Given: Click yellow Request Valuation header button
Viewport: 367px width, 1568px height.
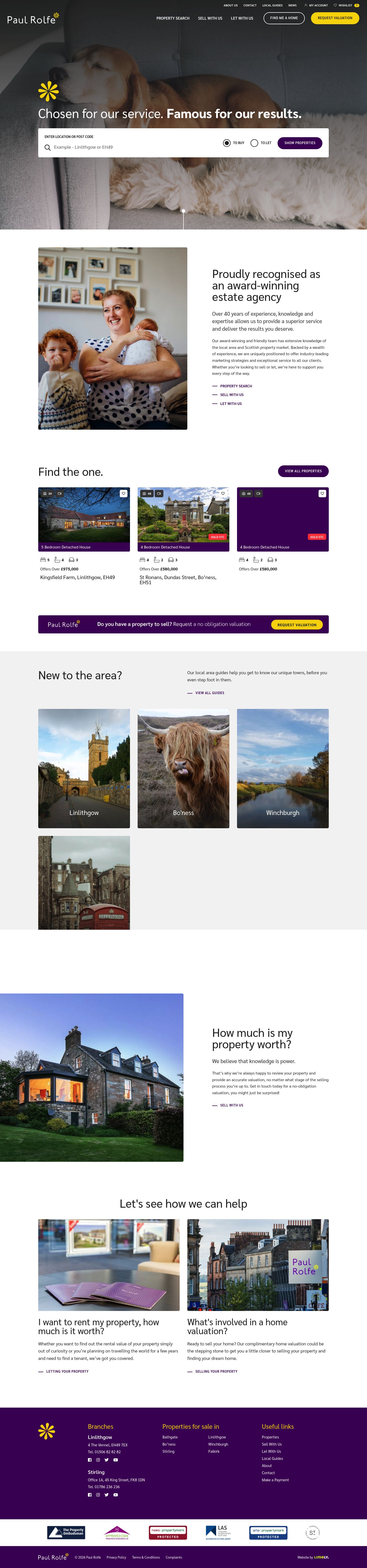Looking at the screenshot, I should click(335, 18).
